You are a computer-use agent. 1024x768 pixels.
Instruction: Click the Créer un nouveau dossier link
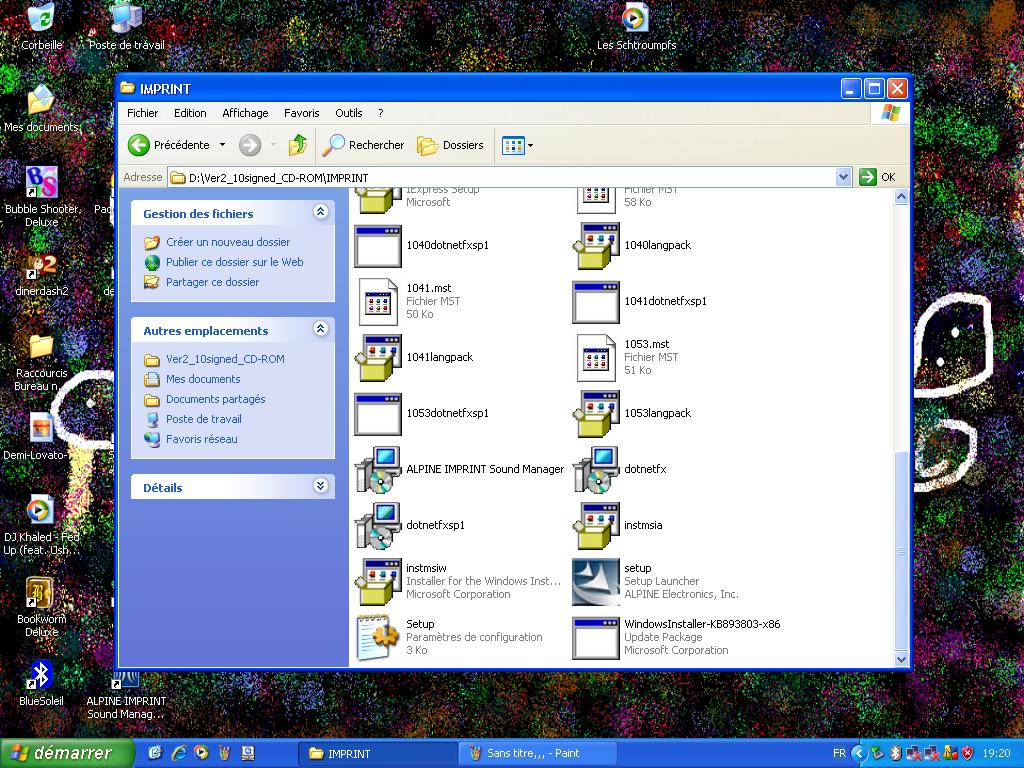pos(228,242)
